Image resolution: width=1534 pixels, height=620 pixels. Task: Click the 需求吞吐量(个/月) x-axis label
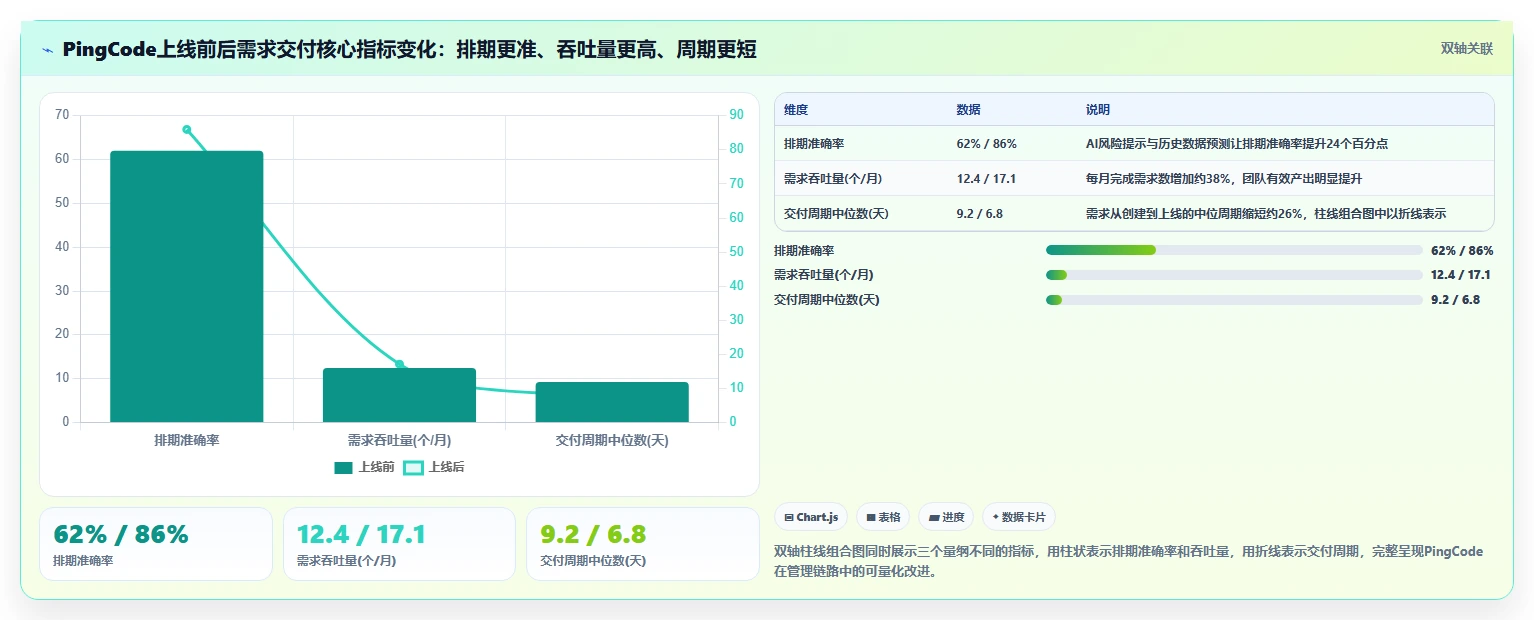coord(399,440)
